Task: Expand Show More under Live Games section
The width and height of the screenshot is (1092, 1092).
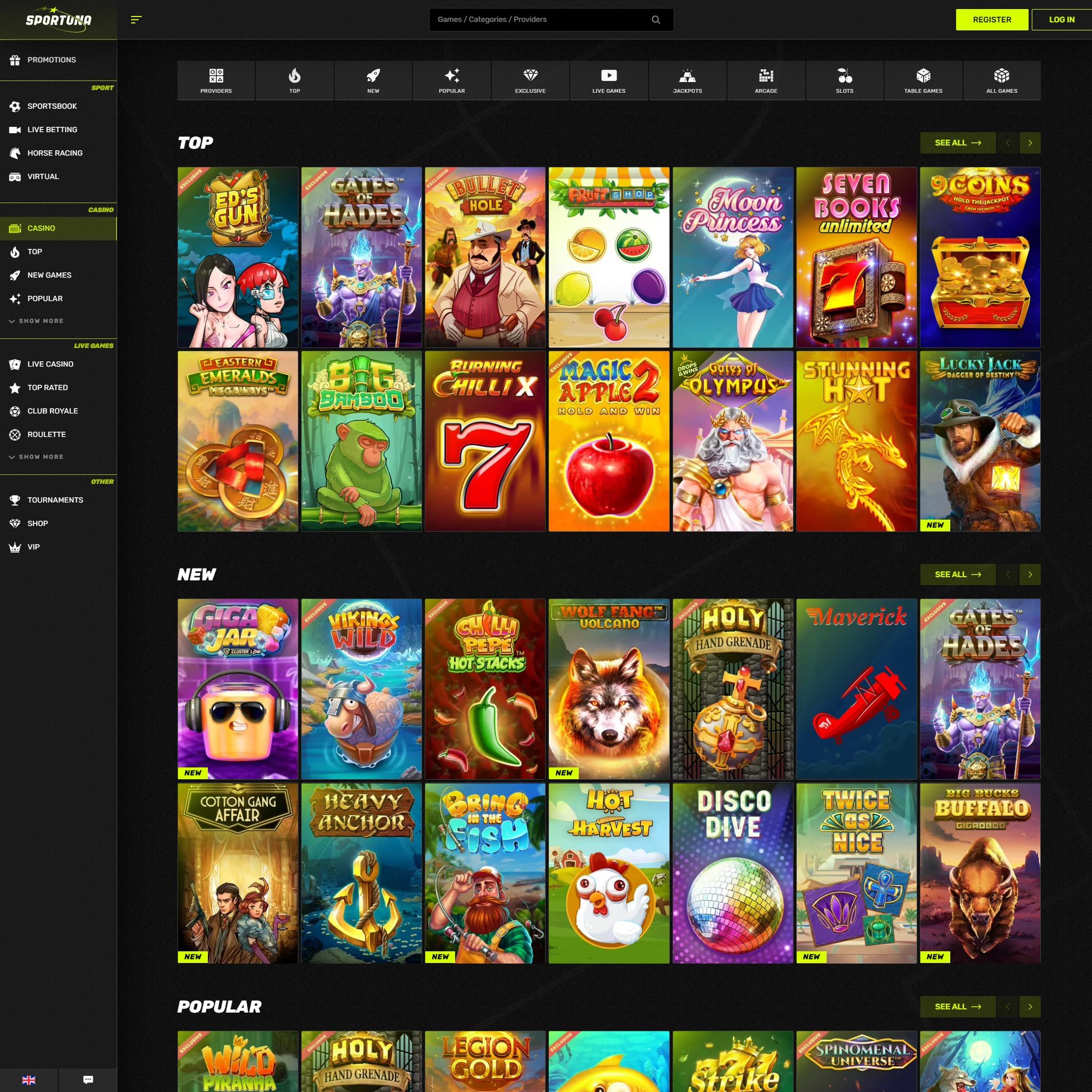Action: pyautogui.click(x=37, y=457)
